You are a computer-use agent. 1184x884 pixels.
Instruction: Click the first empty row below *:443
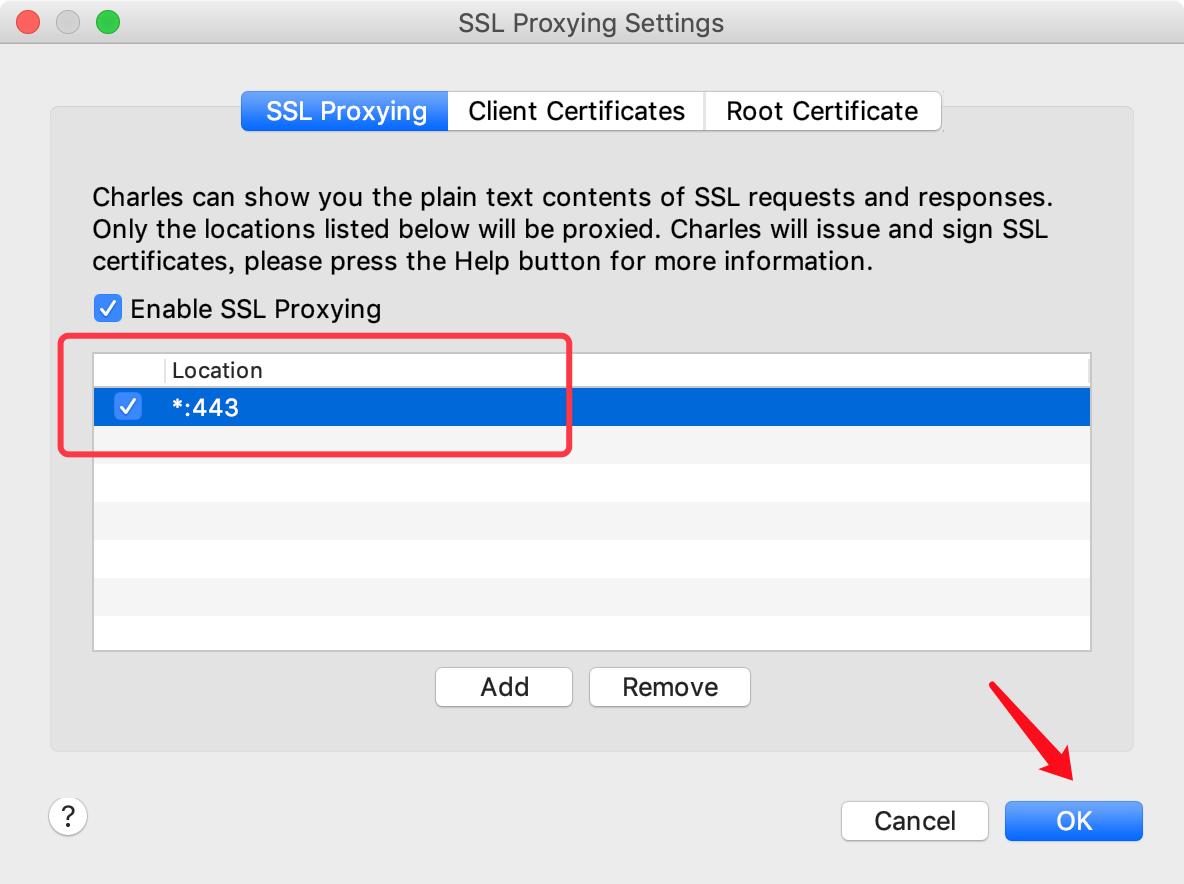point(590,445)
